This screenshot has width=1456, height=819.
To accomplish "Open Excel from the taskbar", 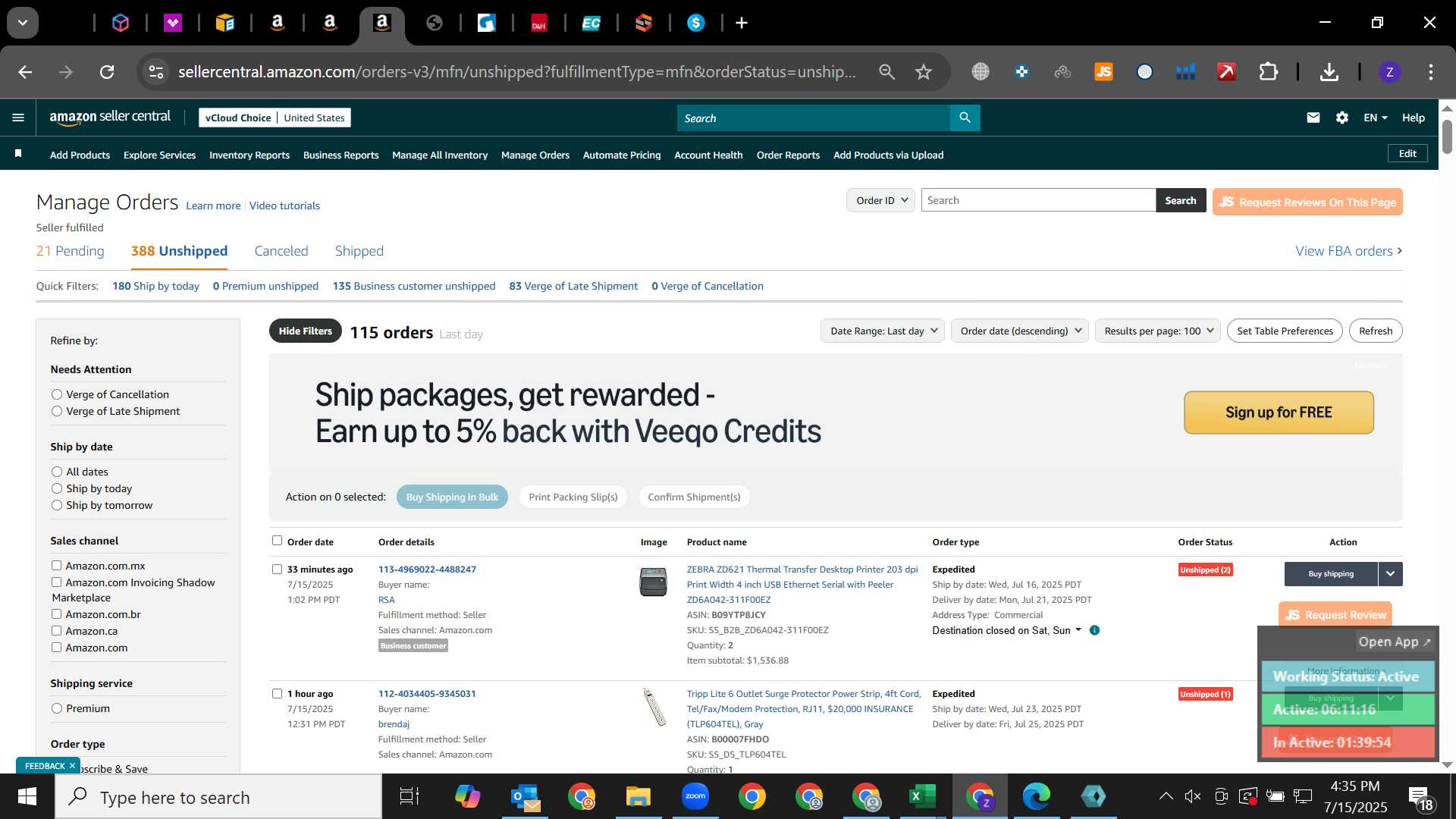I will [x=922, y=797].
